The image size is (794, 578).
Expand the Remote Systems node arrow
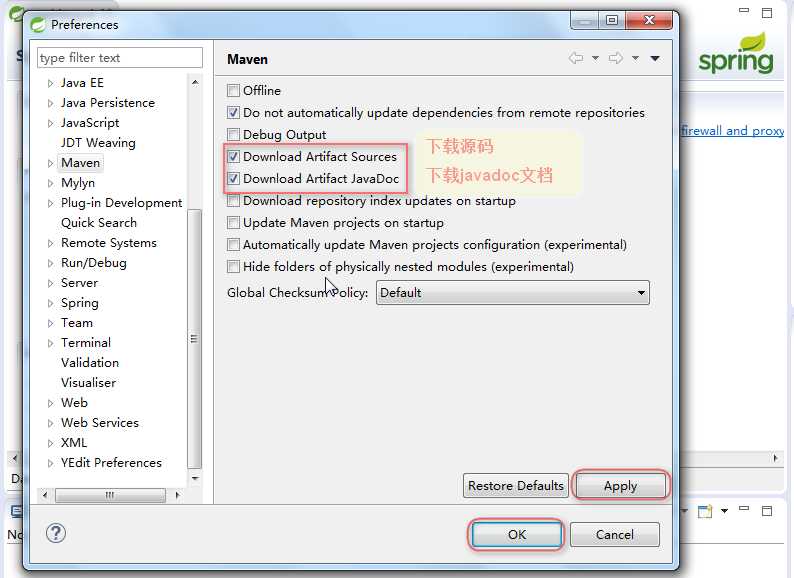(x=50, y=243)
